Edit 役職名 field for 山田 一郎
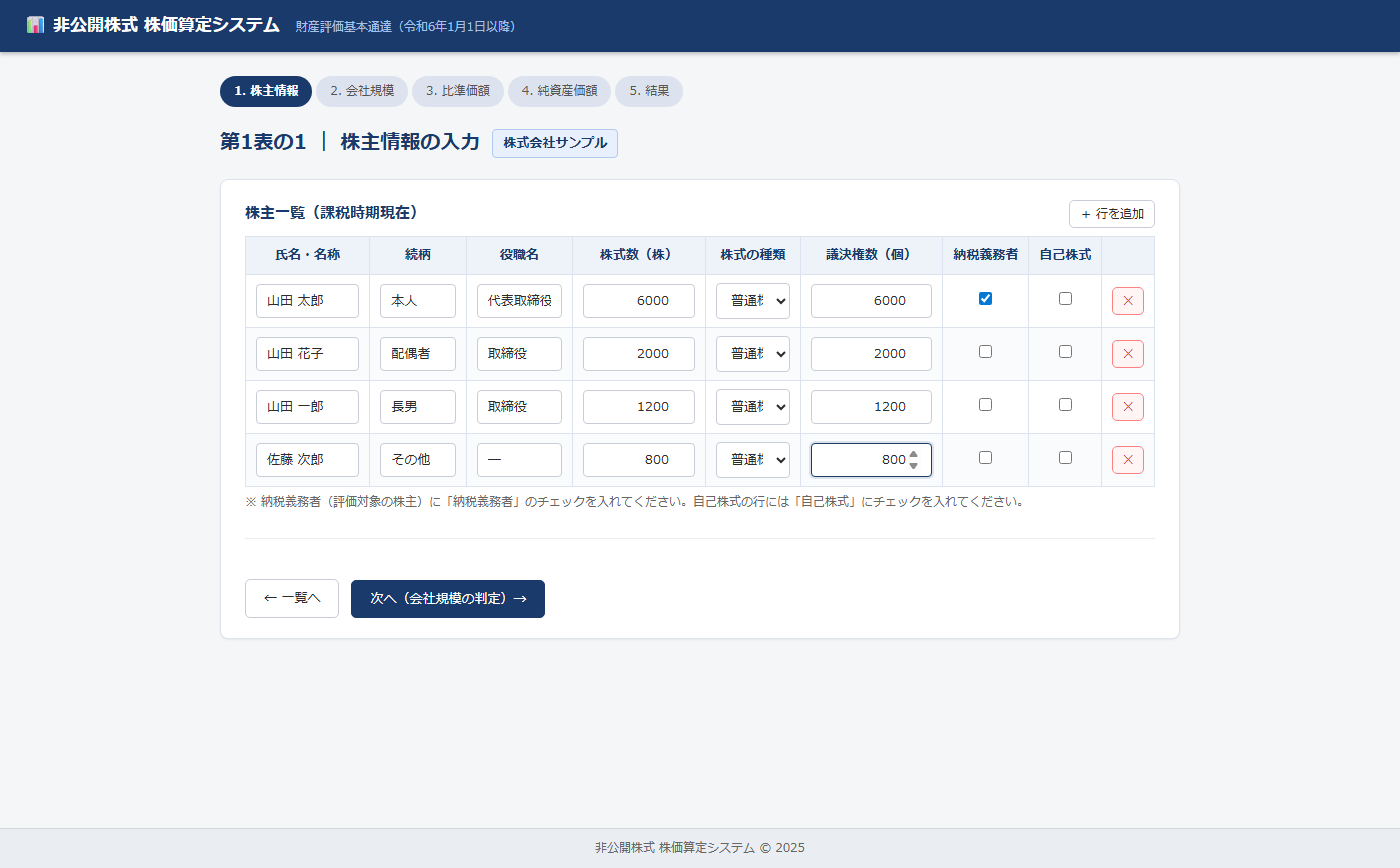 [519, 407]
